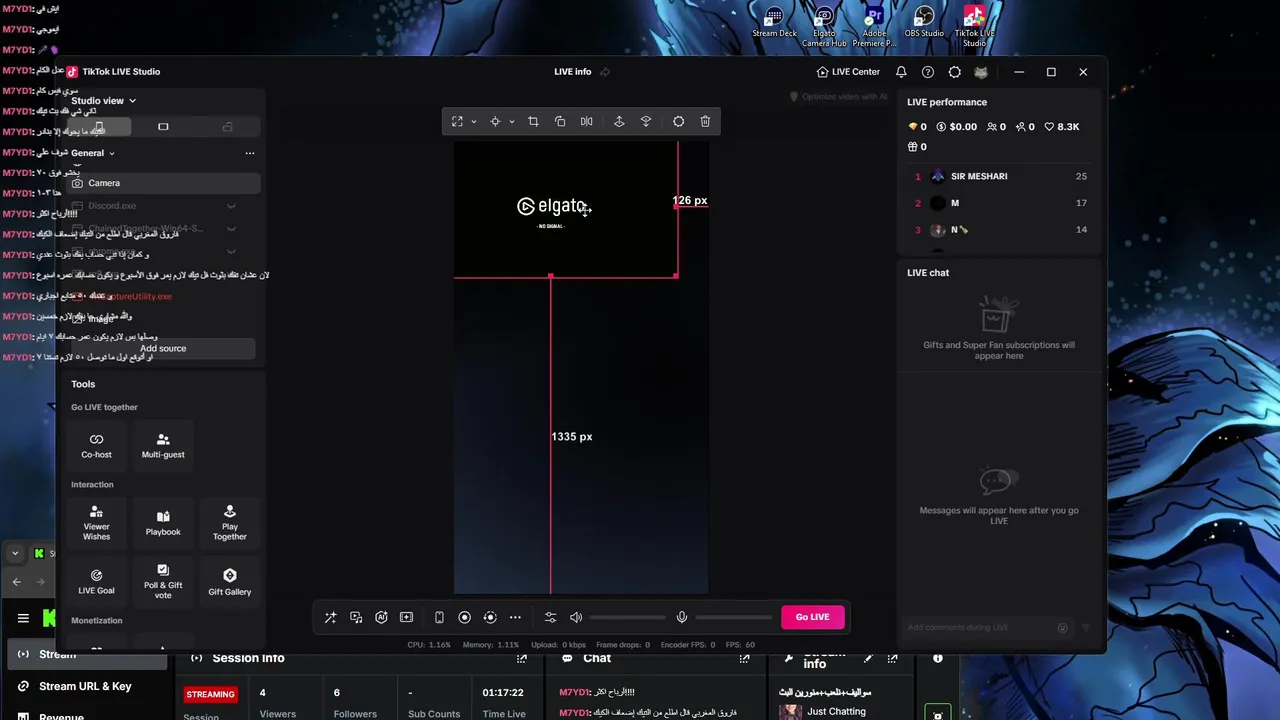Image resolution: width=1280 pixels, height=720 pixels.
Task: Adjust the microphone volume slider
Action: pos(734,618)
